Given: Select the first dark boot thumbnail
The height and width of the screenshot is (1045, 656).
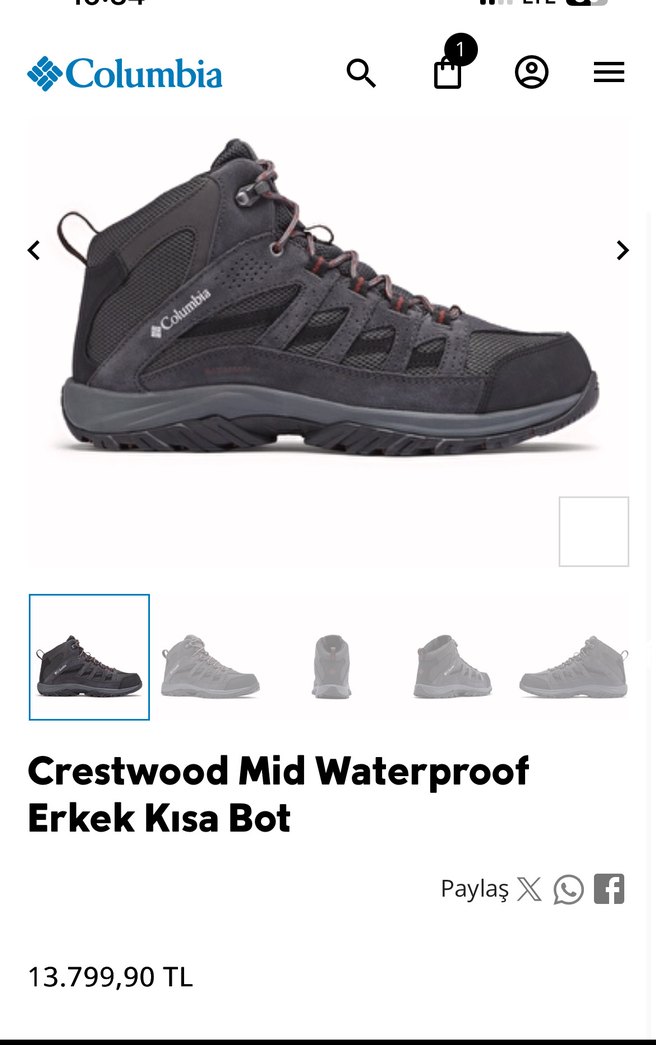Looking at the screenshot, I should pos(89,657).
